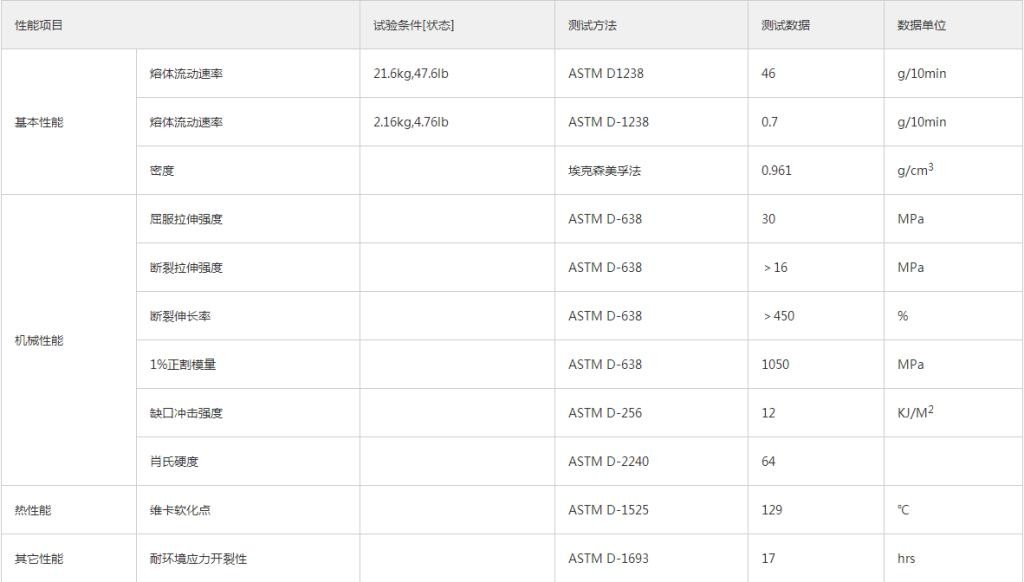Viewport: 1024px width, 582px height.
Task: Select the 机械性能 category cell
Action: pos(38,340)
